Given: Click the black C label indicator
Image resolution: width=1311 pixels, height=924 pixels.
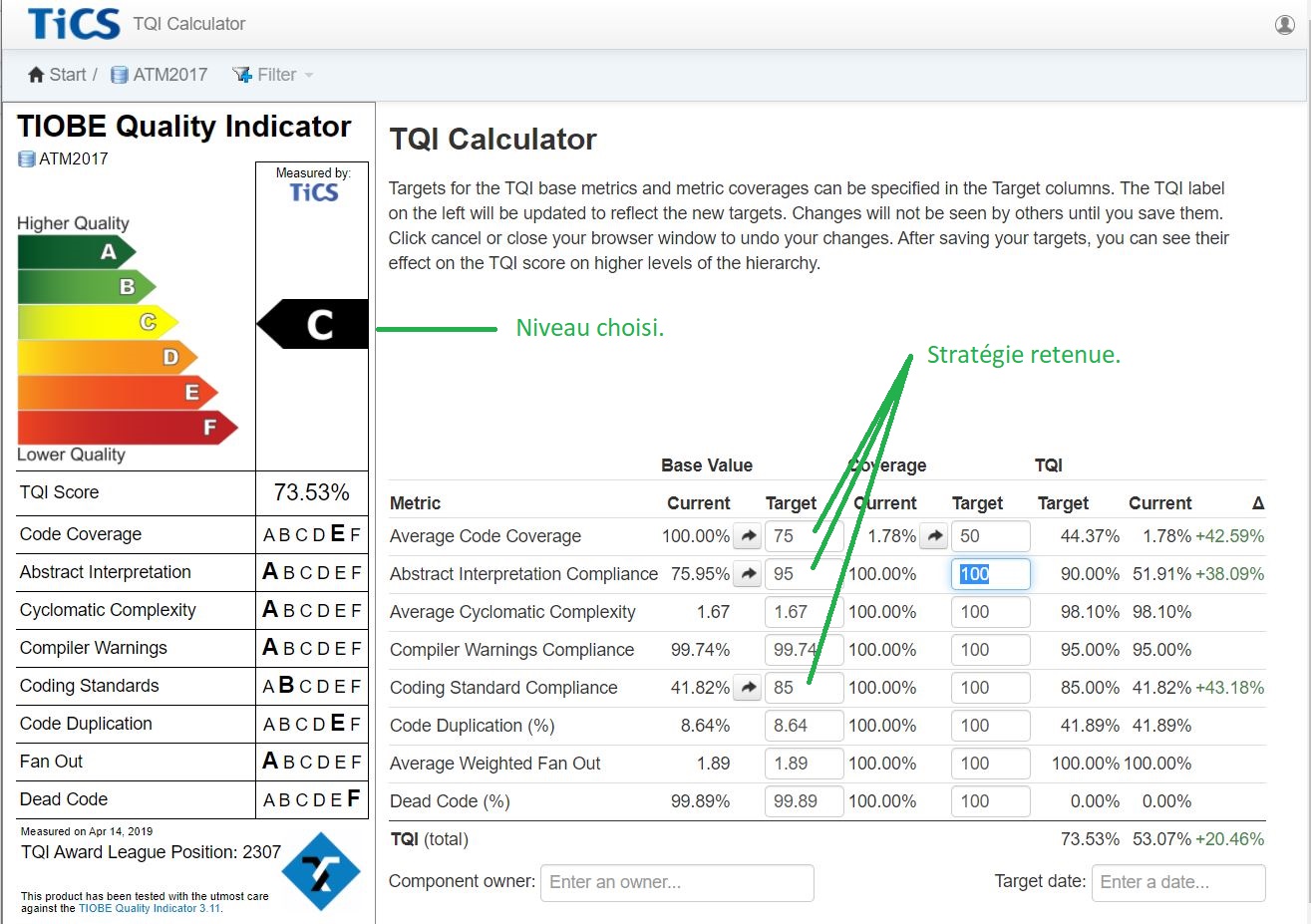Looking at the screenshot, I should 313,324.
